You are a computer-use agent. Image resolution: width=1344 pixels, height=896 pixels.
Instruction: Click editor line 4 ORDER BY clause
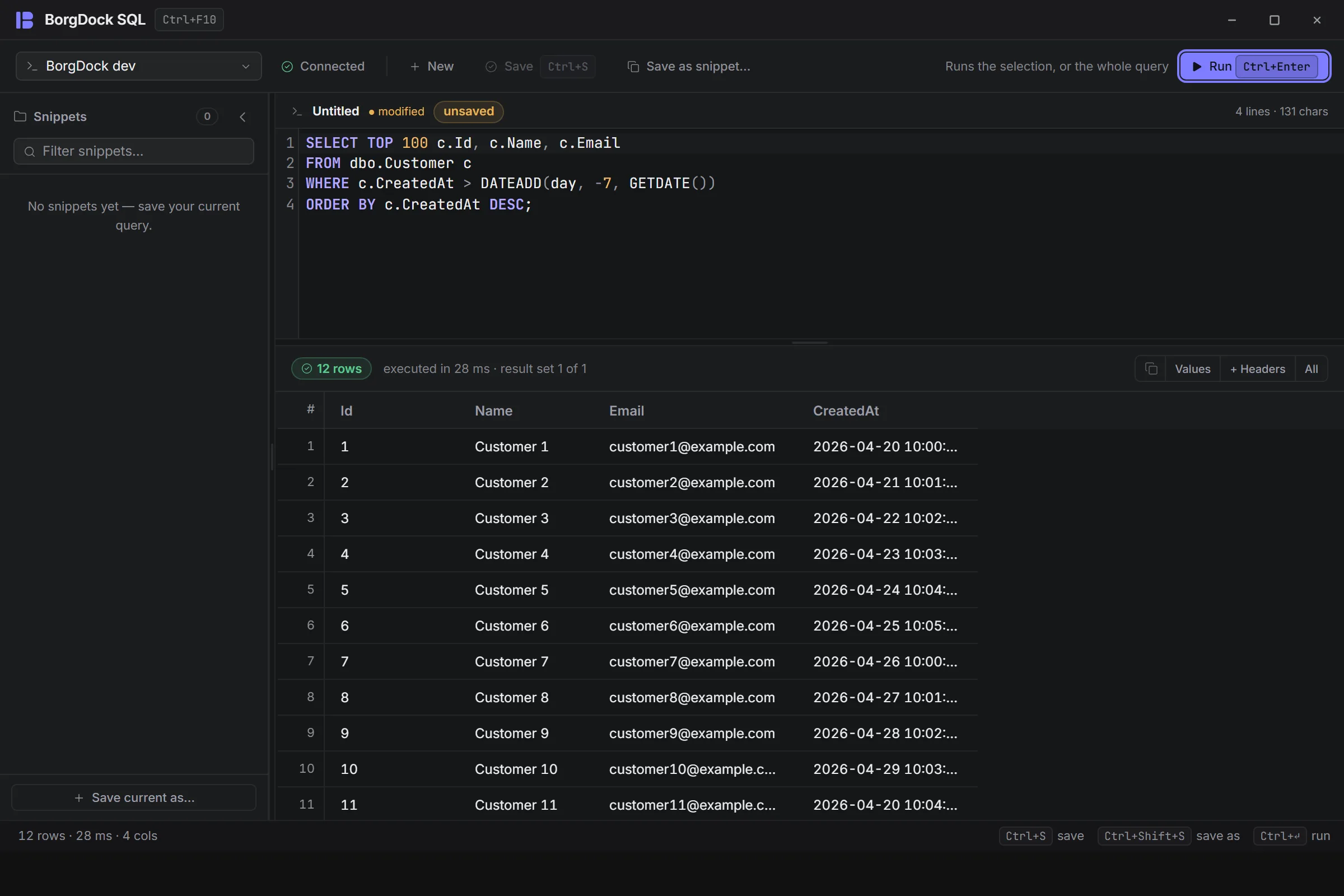(x=419, y=204)
